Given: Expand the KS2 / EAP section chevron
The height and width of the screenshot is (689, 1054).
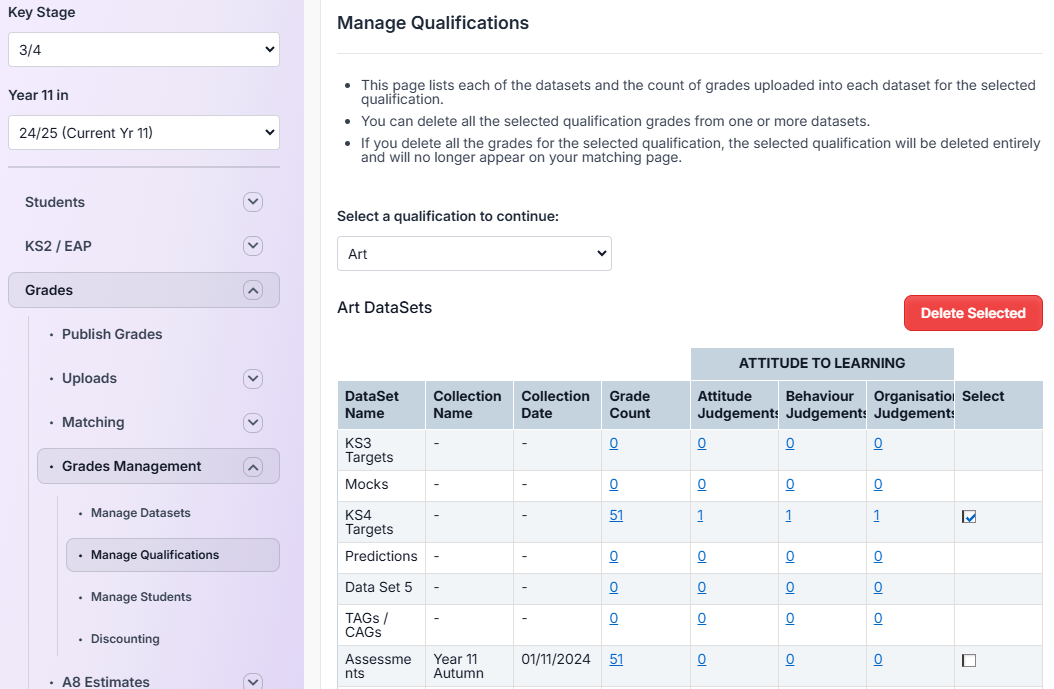Looking at the screenshot, I should tap(253, 246).
